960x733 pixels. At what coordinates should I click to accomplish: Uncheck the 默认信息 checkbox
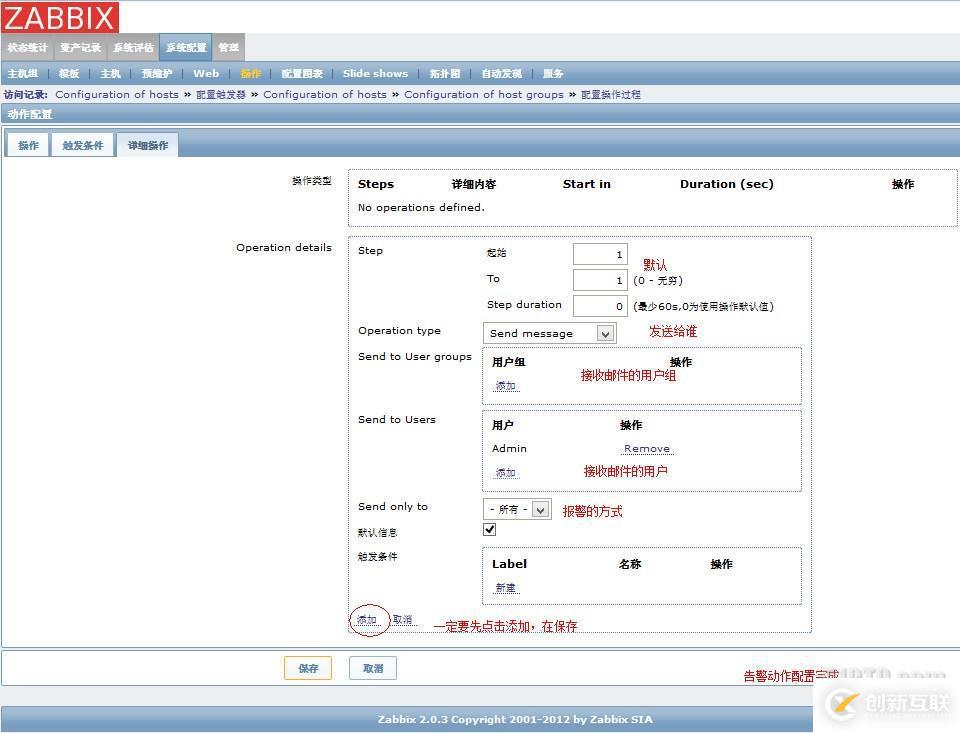pos(489,529)
